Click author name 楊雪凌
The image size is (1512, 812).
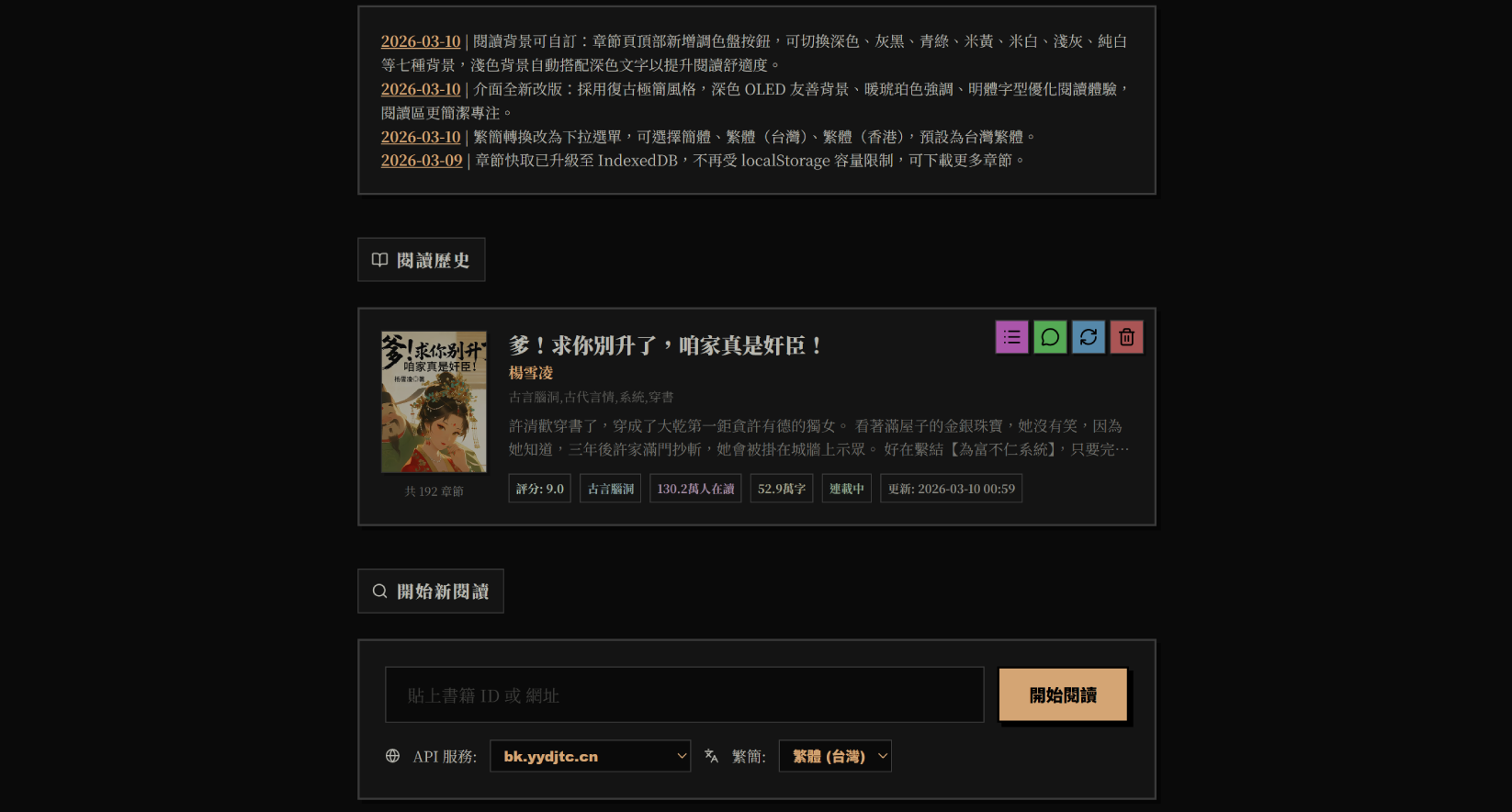[531, 373]
